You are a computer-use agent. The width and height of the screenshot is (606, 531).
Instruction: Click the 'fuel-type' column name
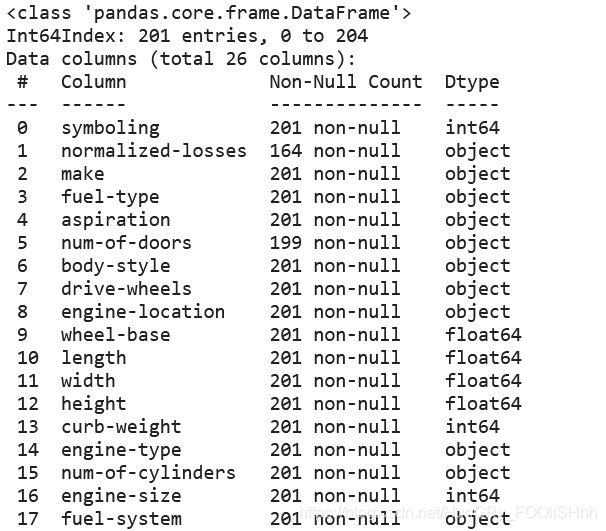tap(110, 197)
